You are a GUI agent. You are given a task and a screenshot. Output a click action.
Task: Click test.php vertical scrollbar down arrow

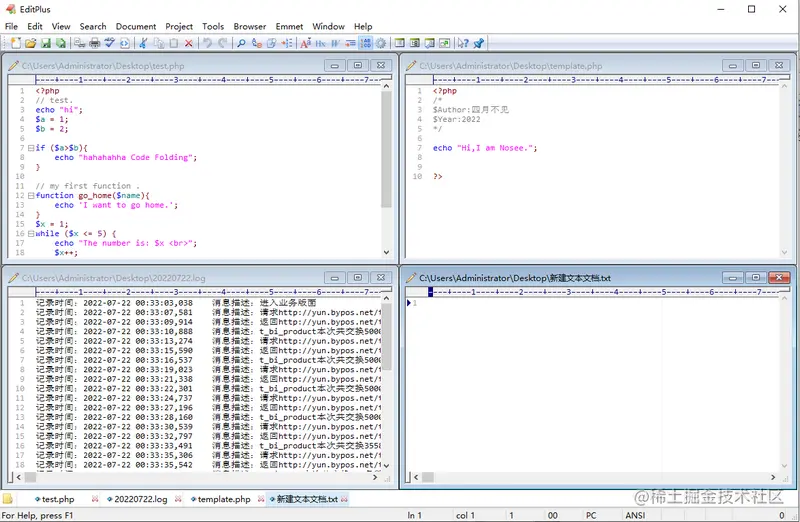(x=386, y=252)
